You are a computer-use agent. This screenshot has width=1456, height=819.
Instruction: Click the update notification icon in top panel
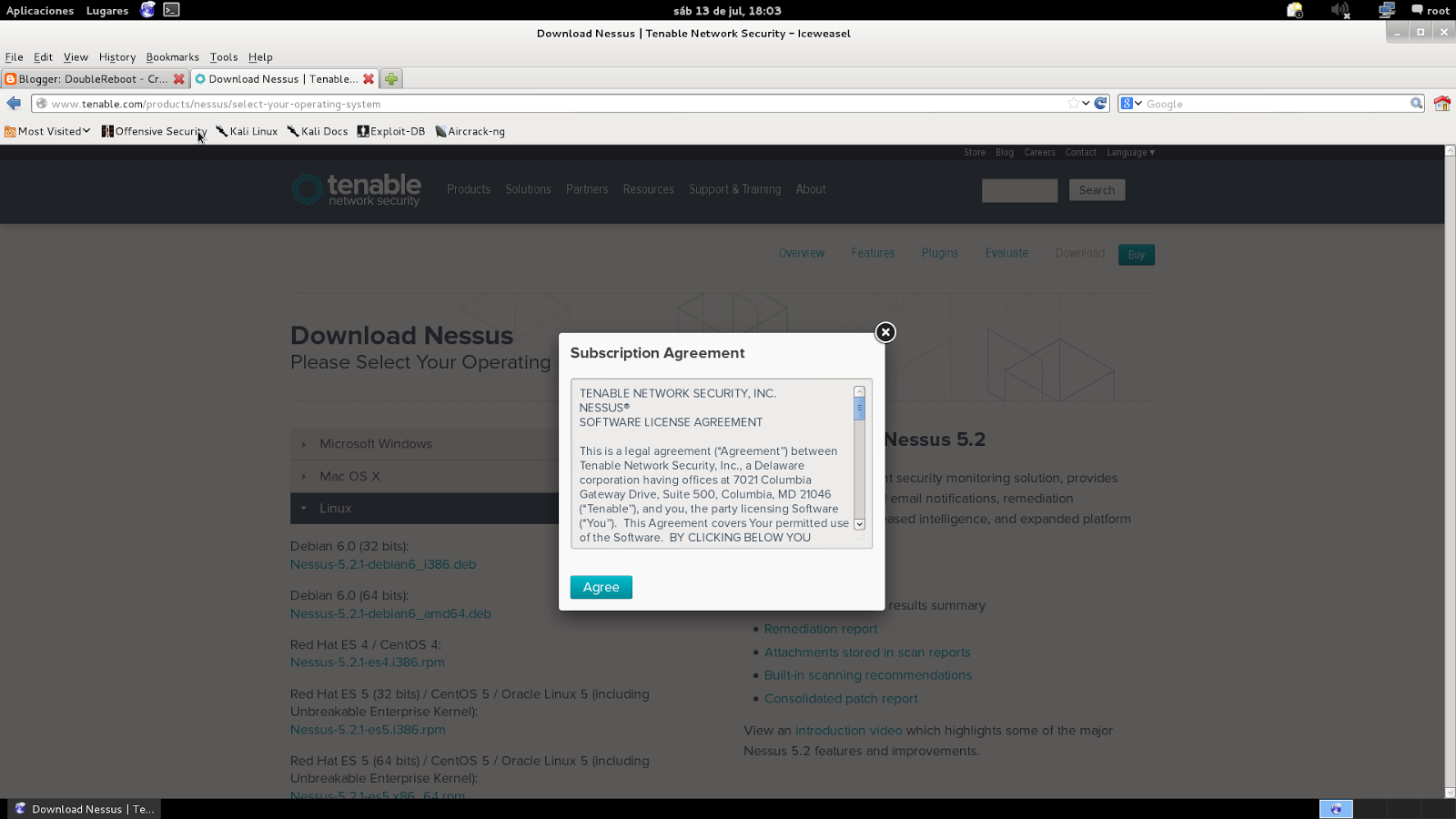(1295, 10)
